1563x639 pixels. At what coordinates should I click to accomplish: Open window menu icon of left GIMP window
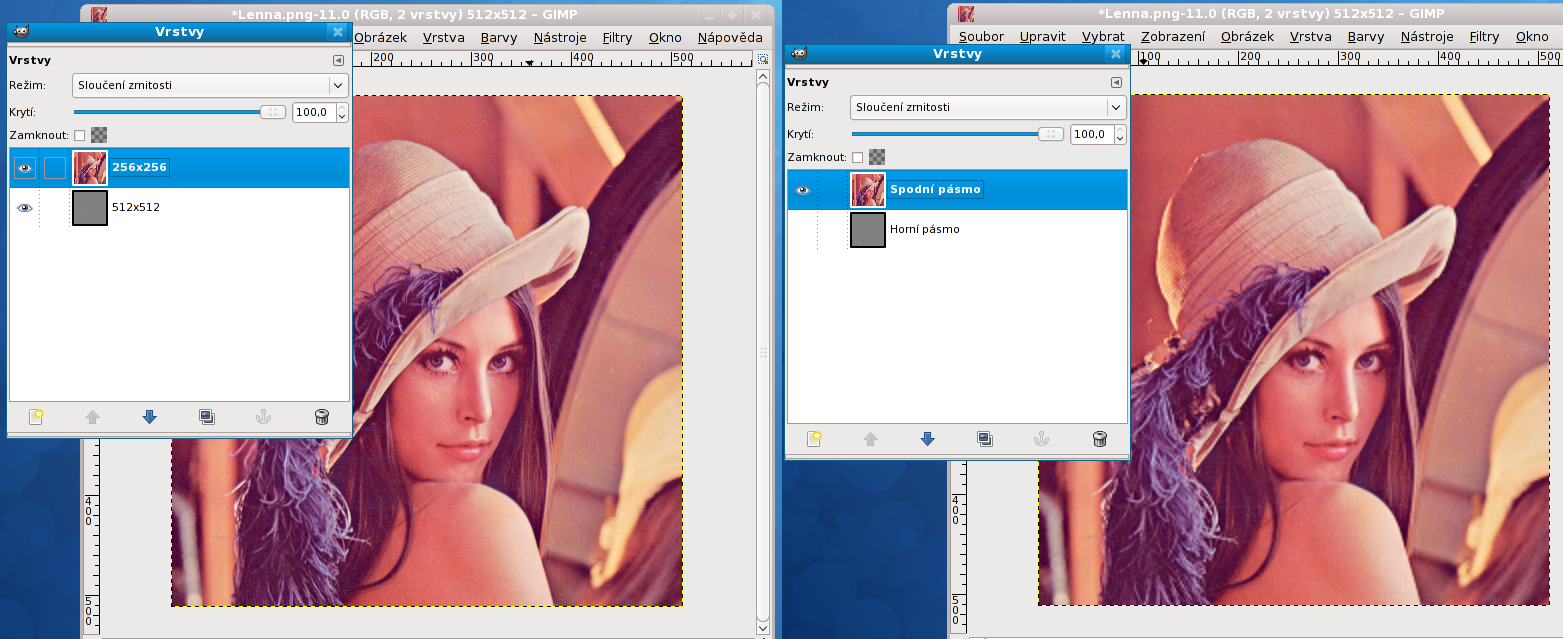tap(99, 14)
